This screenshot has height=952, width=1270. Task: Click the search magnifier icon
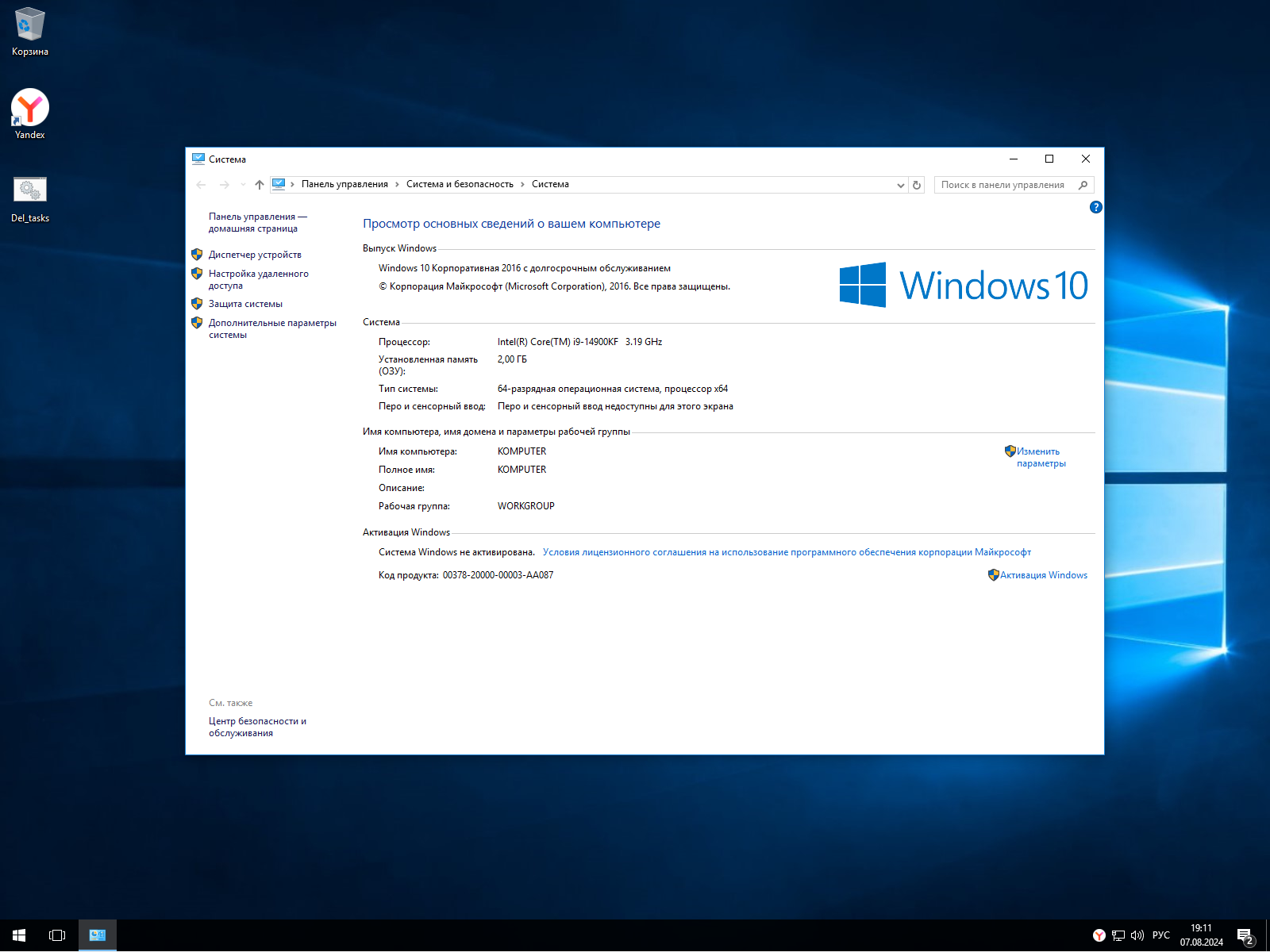(x=1083, y=185)
